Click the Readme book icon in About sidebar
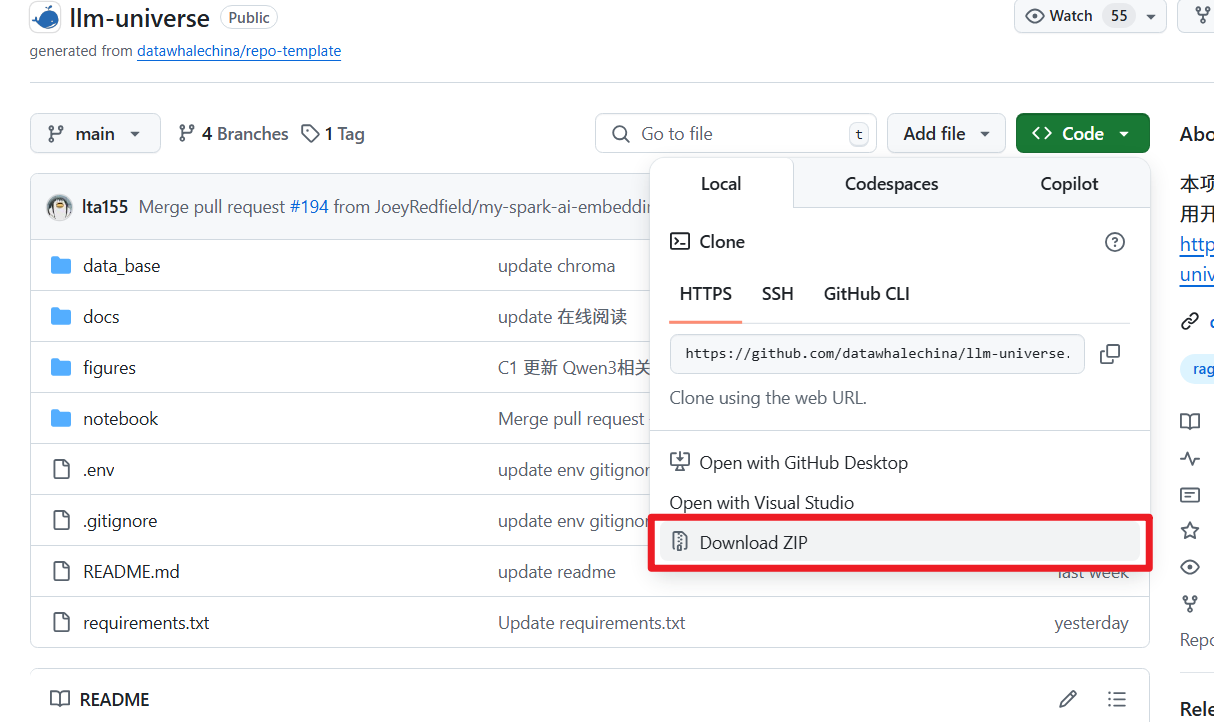 tap(1189, 422)
